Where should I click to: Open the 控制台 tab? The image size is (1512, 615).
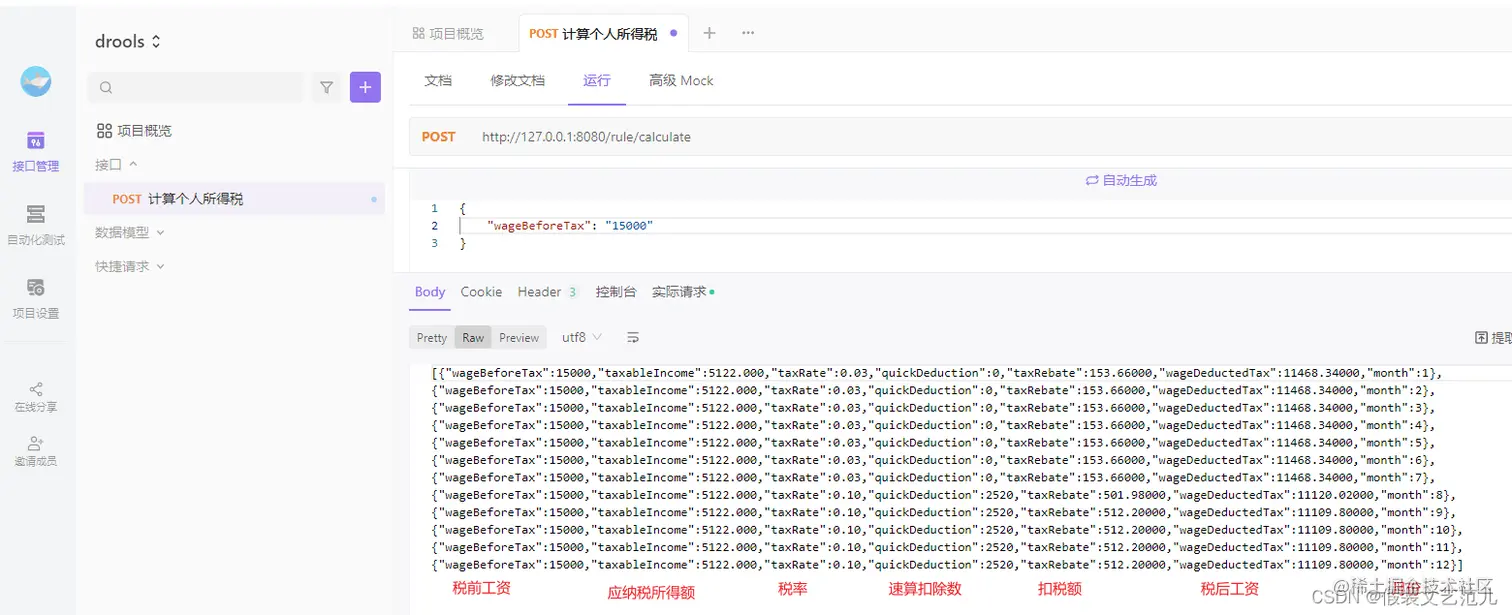coord(616,292)
